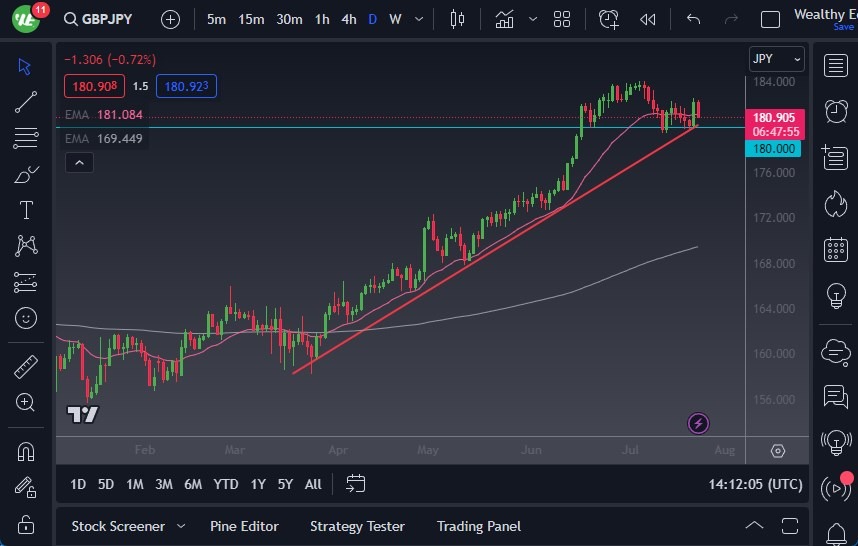Select the trend line drawing tool
The height and width of the screenshot is (546, 858).
[26, 101]
